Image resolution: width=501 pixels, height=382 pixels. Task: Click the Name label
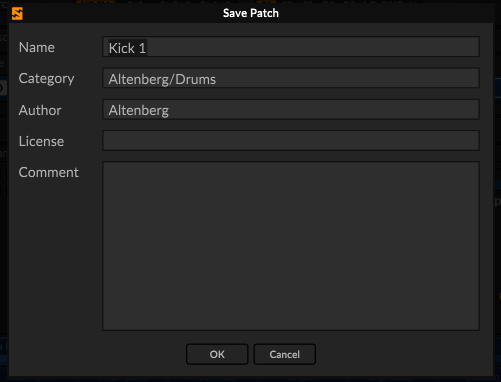click(37, 47)
